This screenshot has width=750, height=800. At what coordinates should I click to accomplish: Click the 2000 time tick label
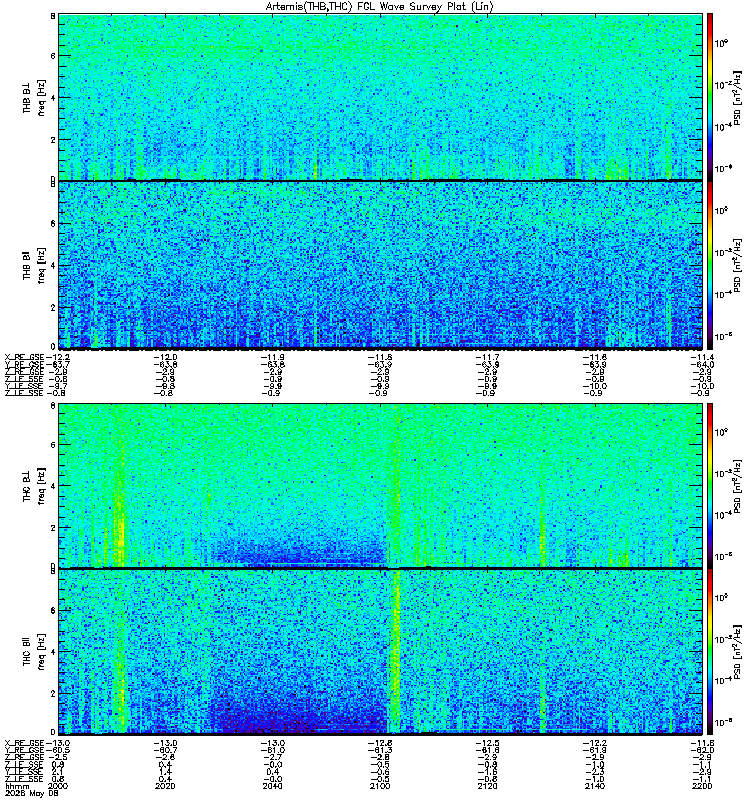[57, 786]
